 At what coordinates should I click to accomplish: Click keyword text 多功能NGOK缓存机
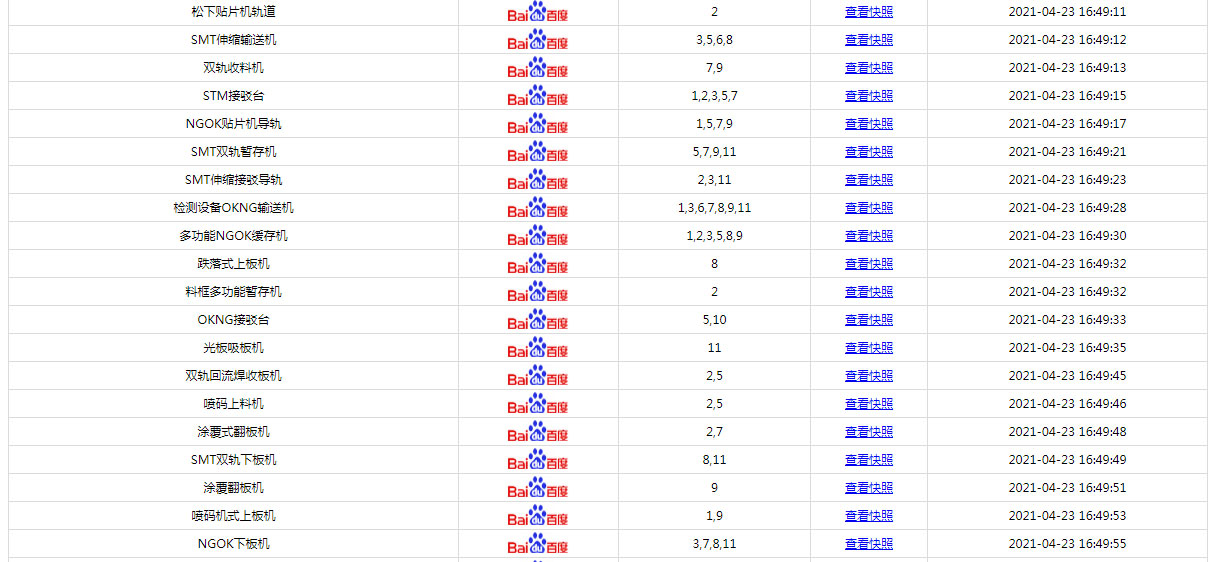coord(233,236)
